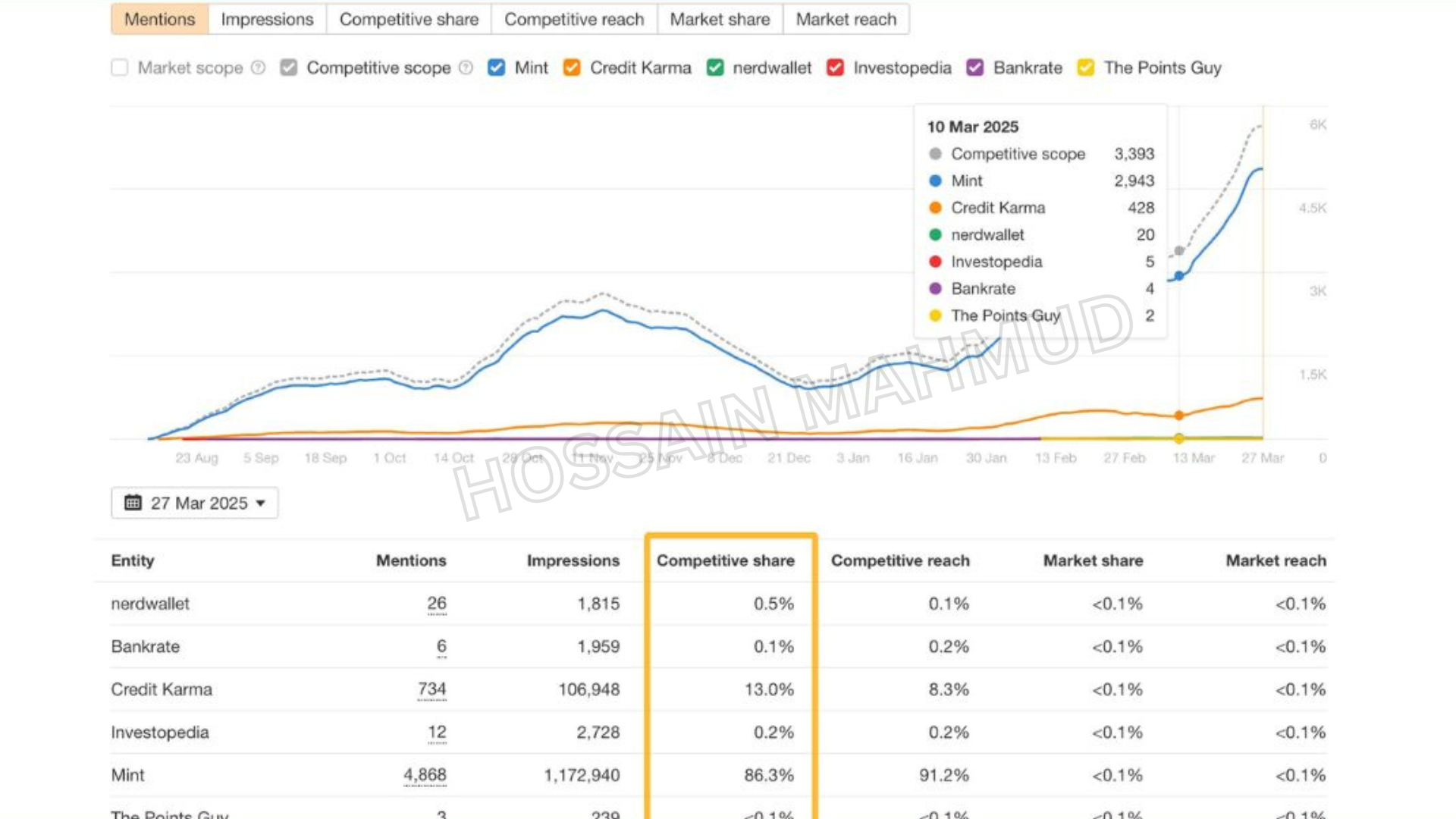Click Bankrate impressions value 1,959
This screenshot has width=1456, height=819.
click(x=598, y=647)
